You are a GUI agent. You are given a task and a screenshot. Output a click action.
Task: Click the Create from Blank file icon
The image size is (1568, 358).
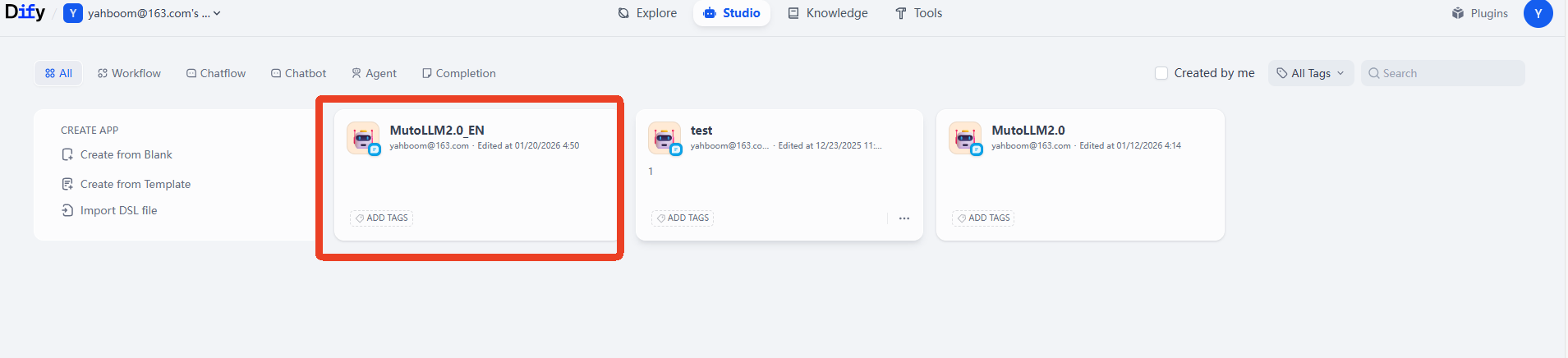click(x=67, y=154)
